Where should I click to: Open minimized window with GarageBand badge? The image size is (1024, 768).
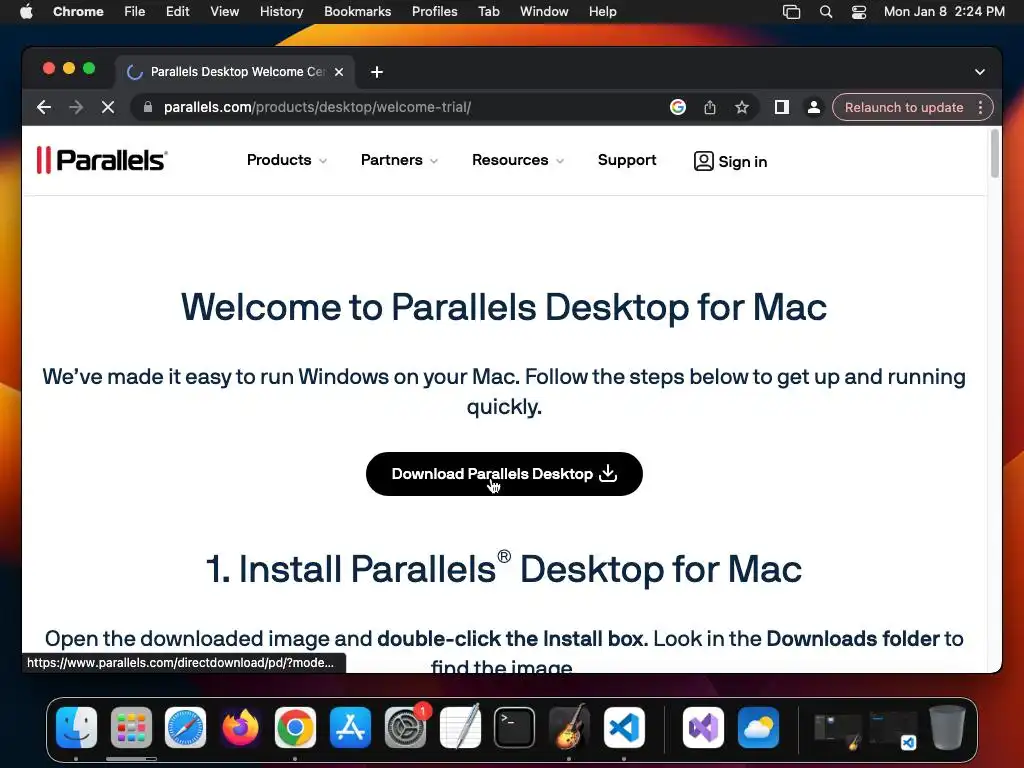tap(838, 730)
